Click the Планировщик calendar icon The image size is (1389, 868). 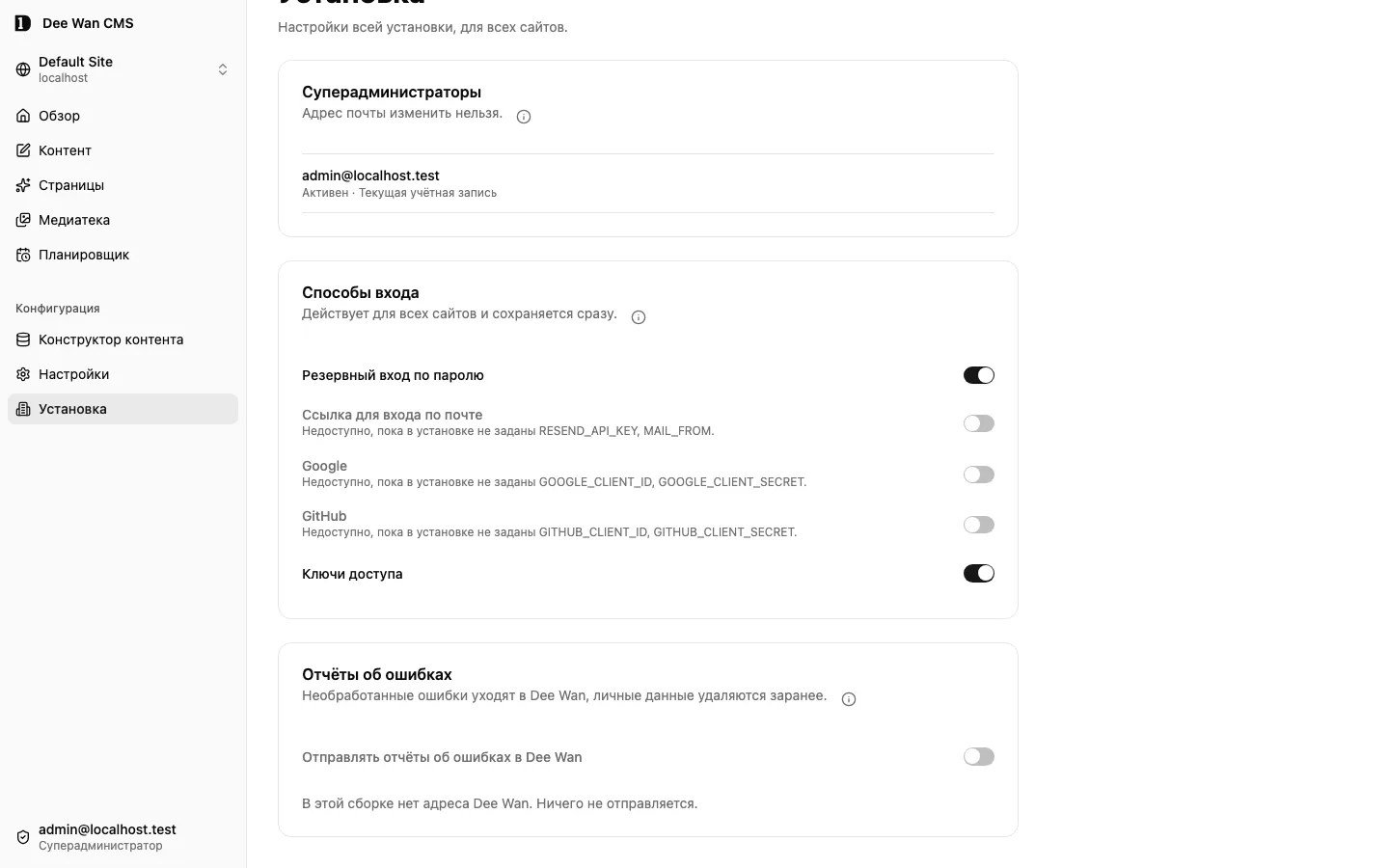tap(23, 255)
